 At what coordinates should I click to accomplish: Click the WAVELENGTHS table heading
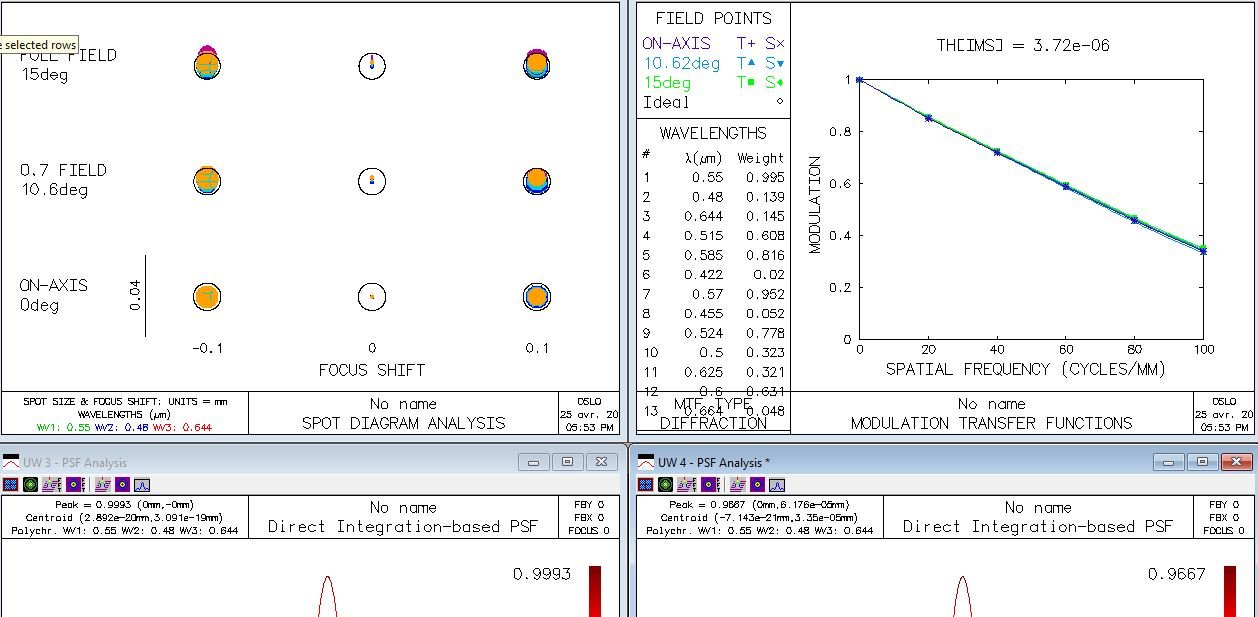(713, 133)
